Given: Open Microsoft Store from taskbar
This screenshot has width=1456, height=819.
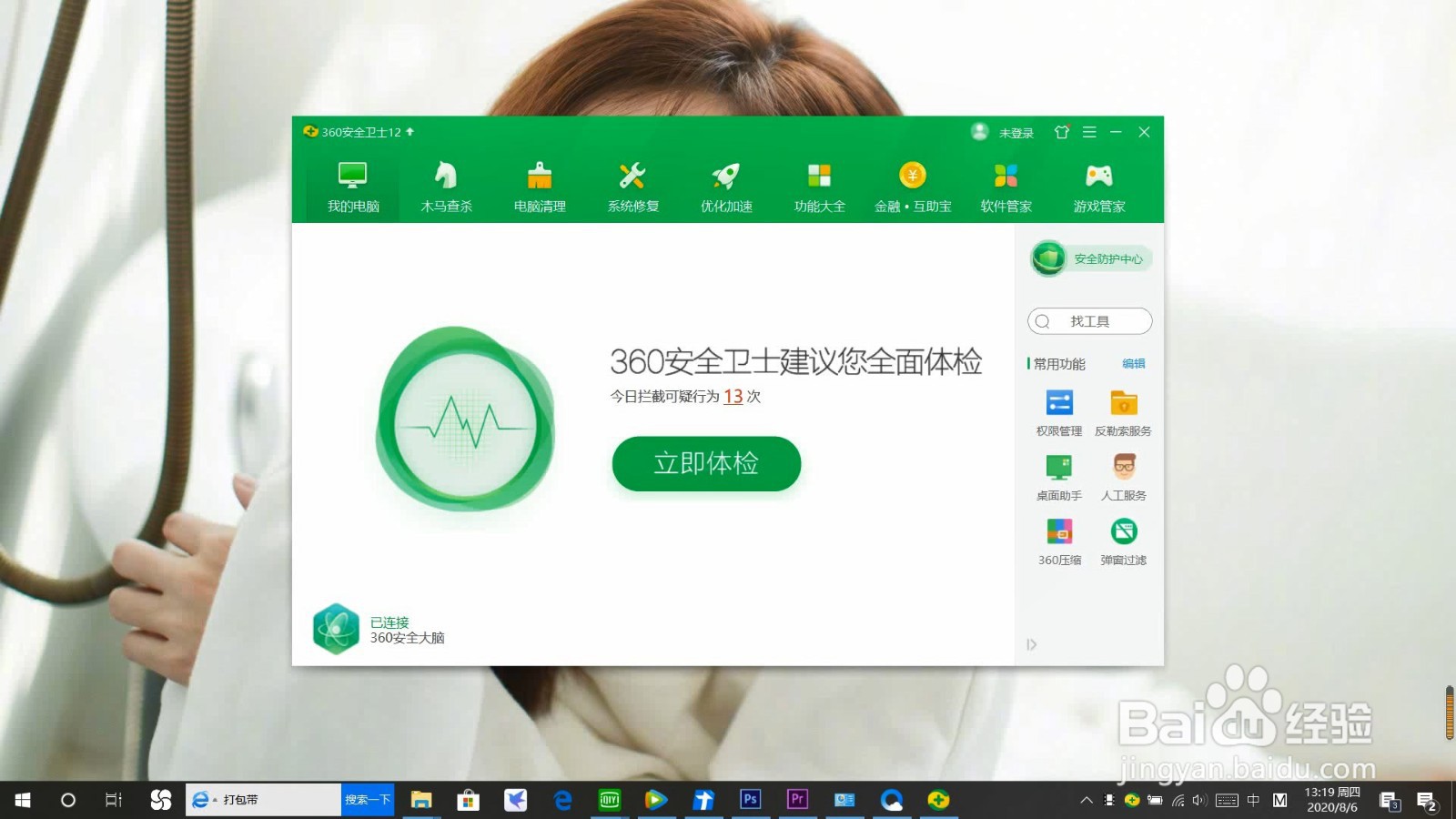Looking at the screenshot, I should [x=468, y=800].
